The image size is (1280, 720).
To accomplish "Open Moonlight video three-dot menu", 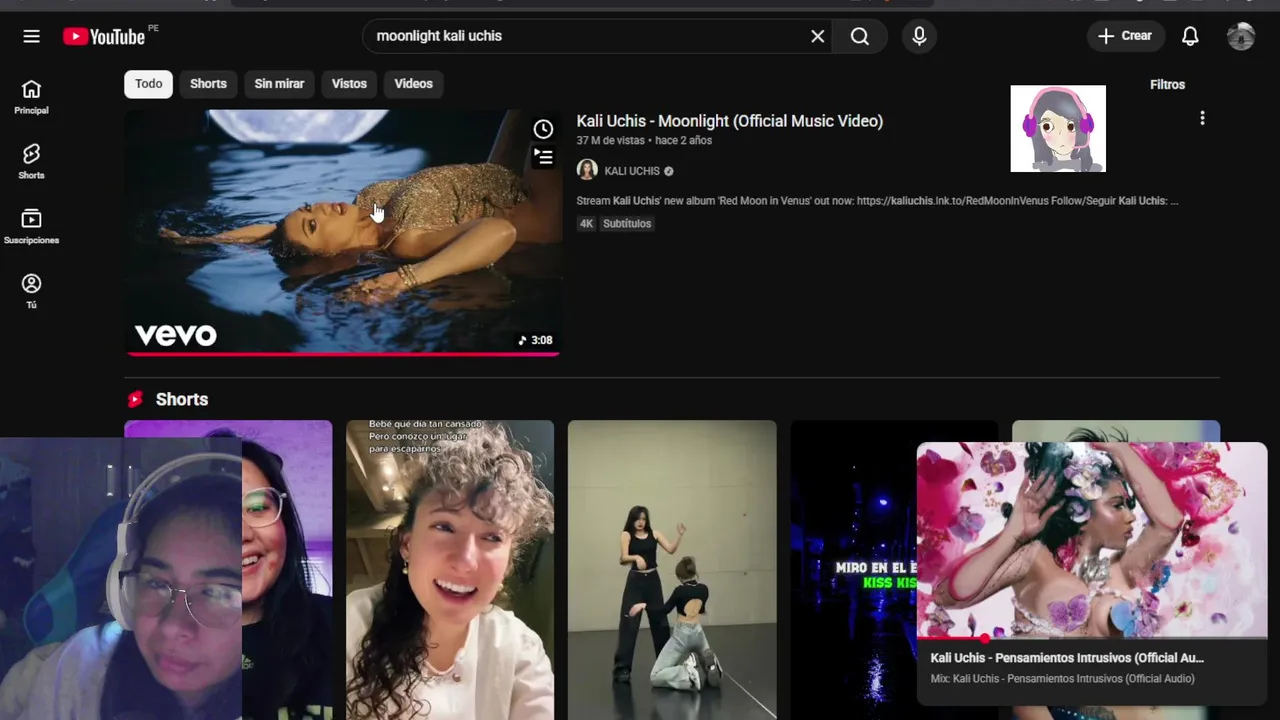I will point(1202,118).
